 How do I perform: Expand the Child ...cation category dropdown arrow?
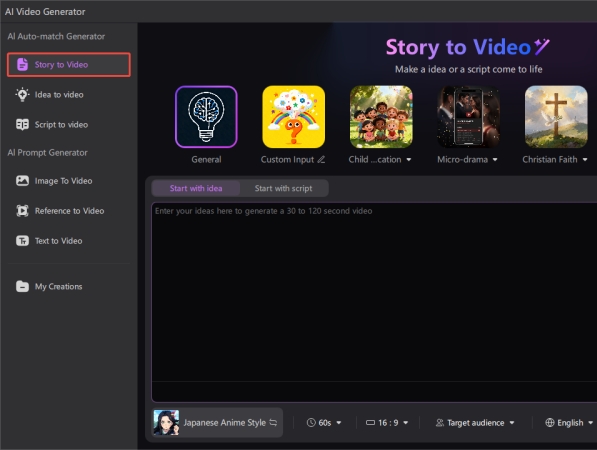point(409,160)
